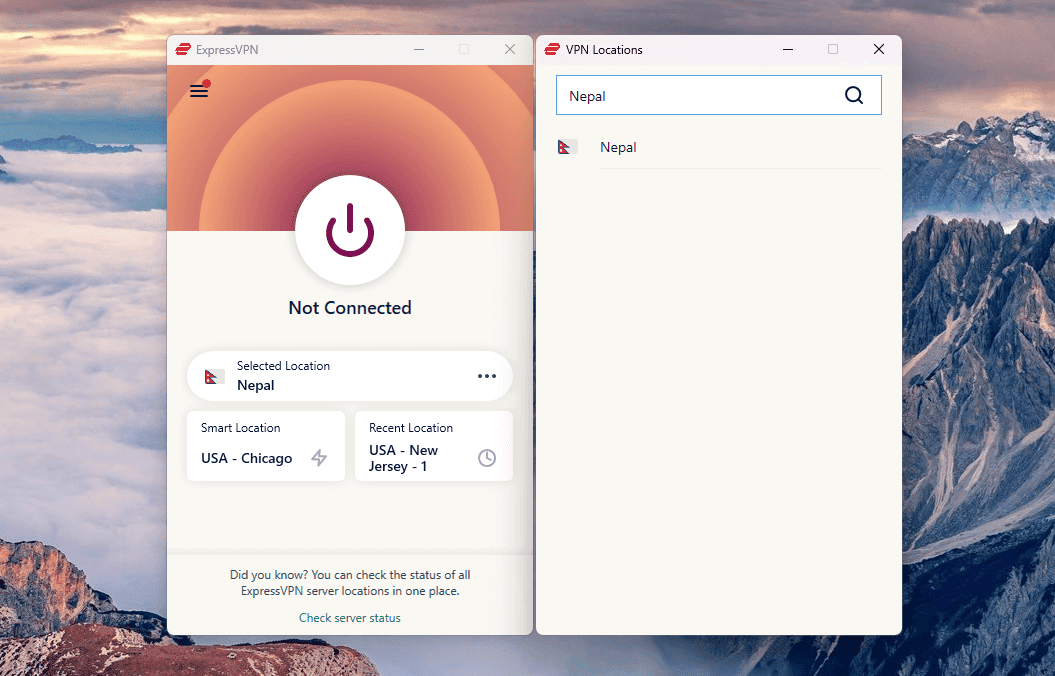Image resolution: width=1055 pixels, height=676 pixels.
Task: Click the Not Connected status text
Action: [350, 307]
